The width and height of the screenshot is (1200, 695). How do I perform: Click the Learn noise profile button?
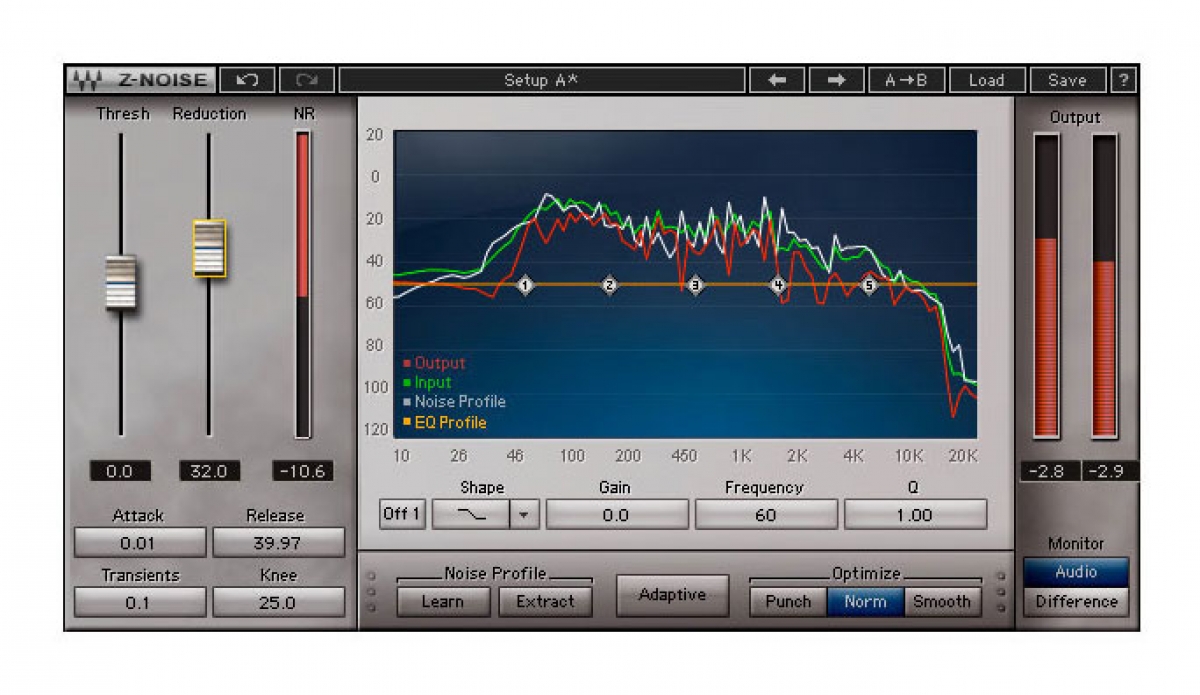click(443, 601)
